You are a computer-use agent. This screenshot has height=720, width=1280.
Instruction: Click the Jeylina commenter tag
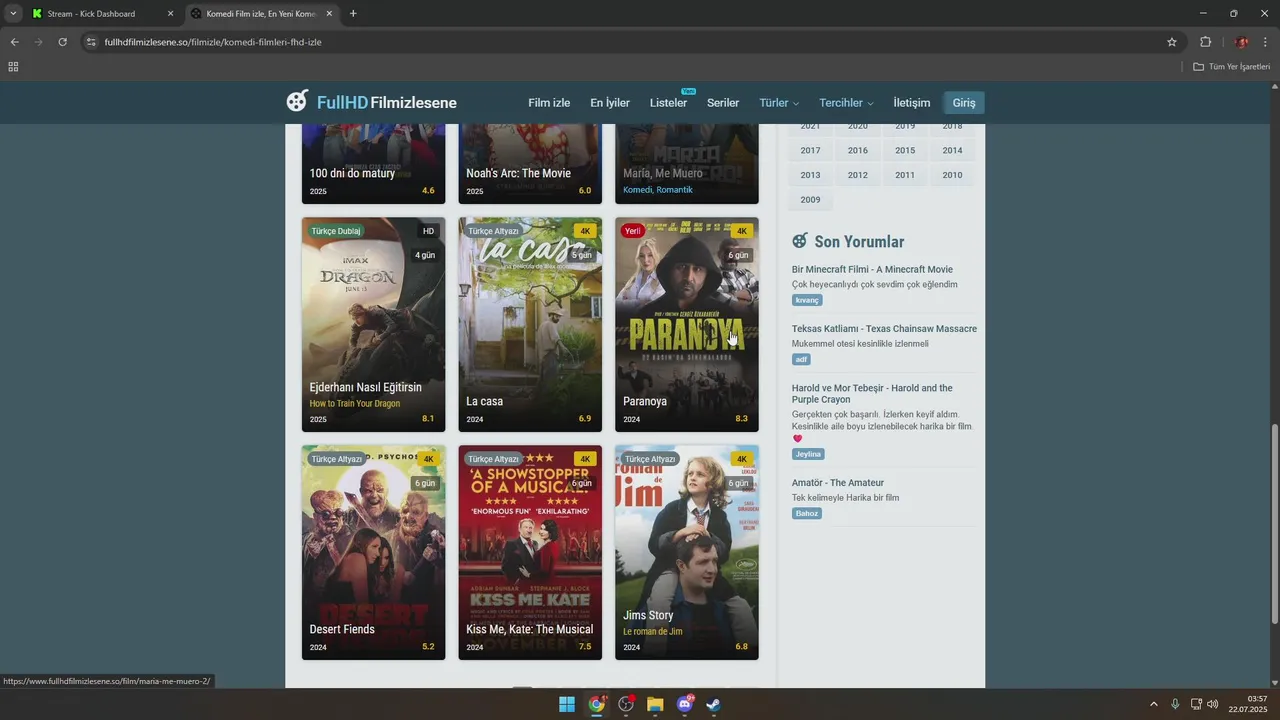pyautogui.click(x=808, y=454)
